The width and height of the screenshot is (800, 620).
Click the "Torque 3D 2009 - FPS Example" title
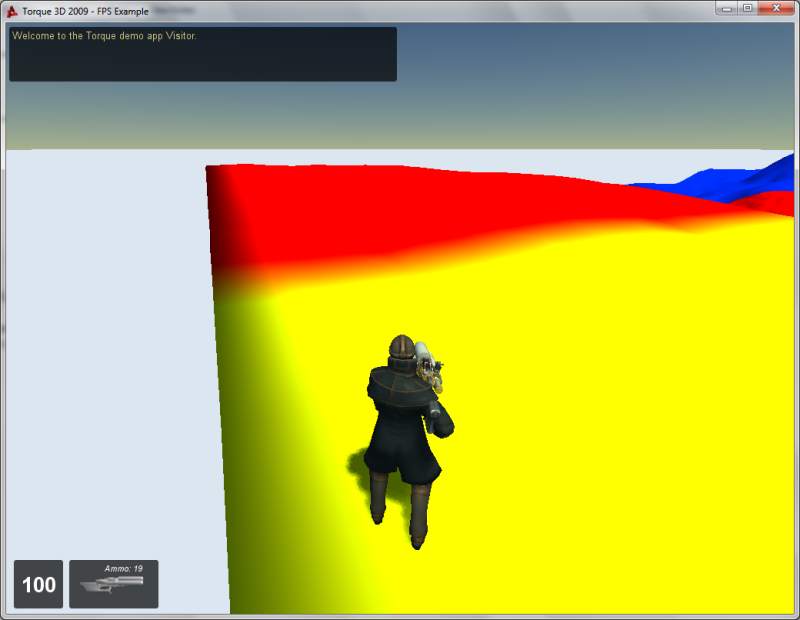(85, 11)
